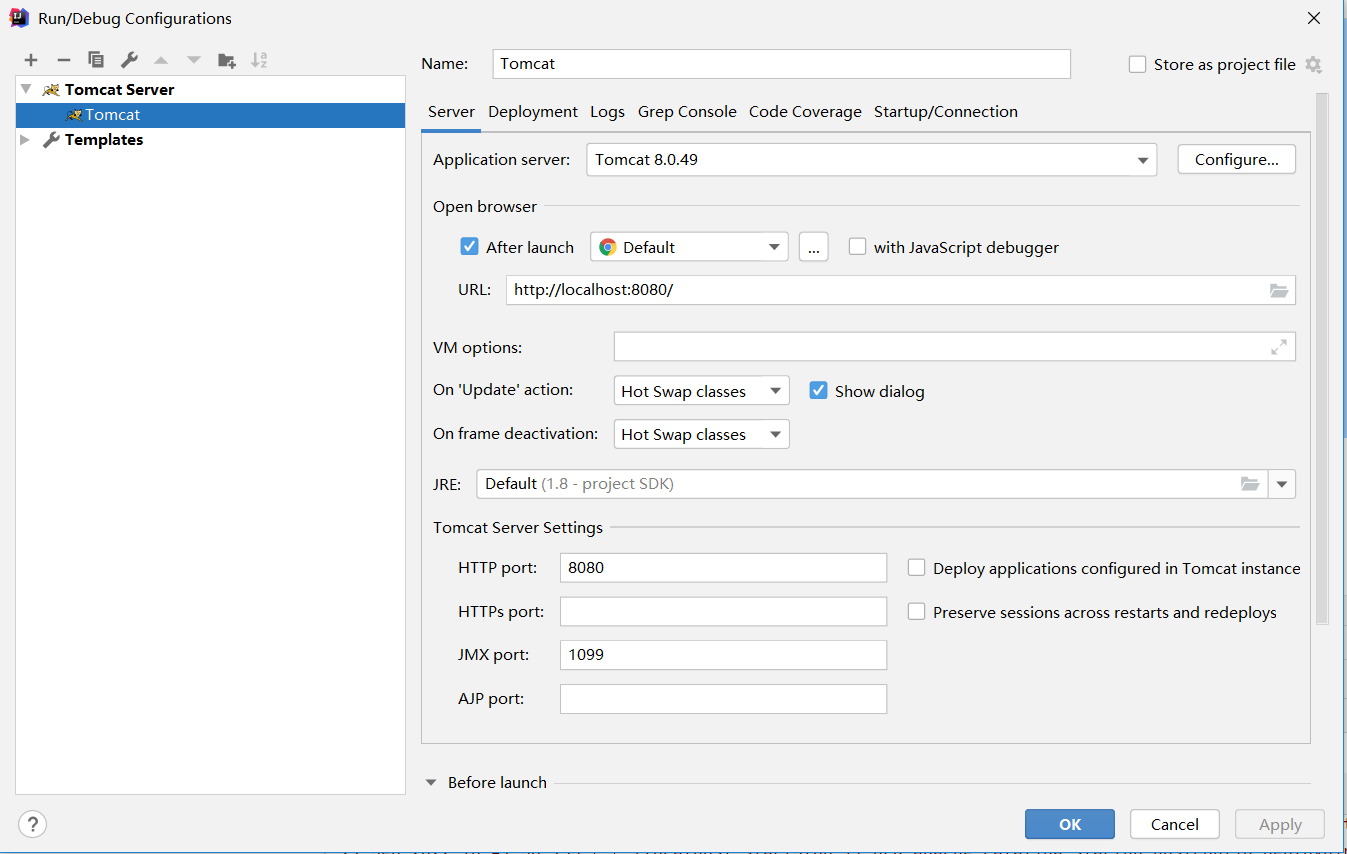The width and height of the screenshot is (1347, 854).
Task: Open JRE dropdown arrow
Action: tap(1282, 484)
